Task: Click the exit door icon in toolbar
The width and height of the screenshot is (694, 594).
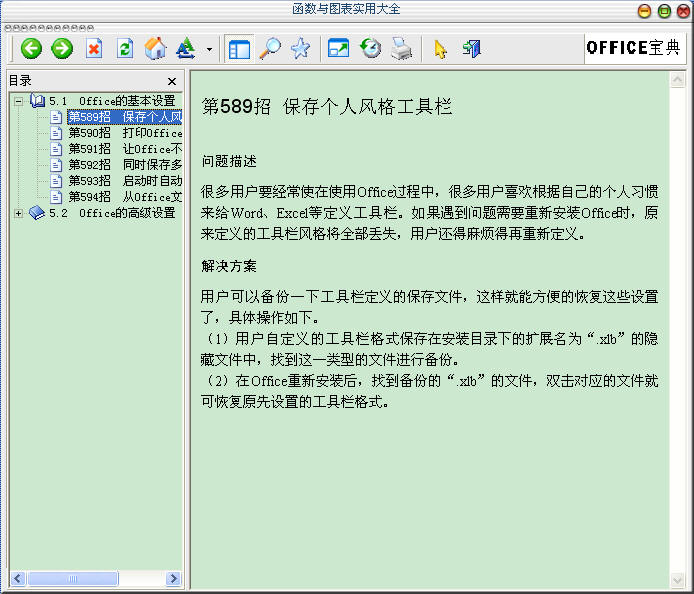Action: pos(471,48)
